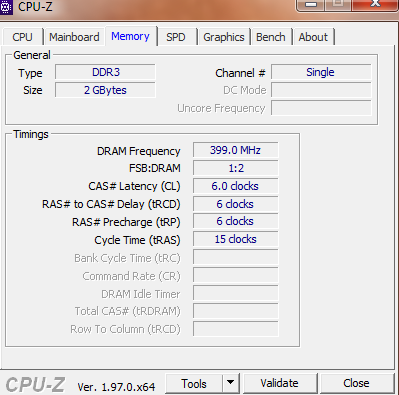Click the RAS# to CAS# Delay (tRCD) label

(x=111, y=204)
